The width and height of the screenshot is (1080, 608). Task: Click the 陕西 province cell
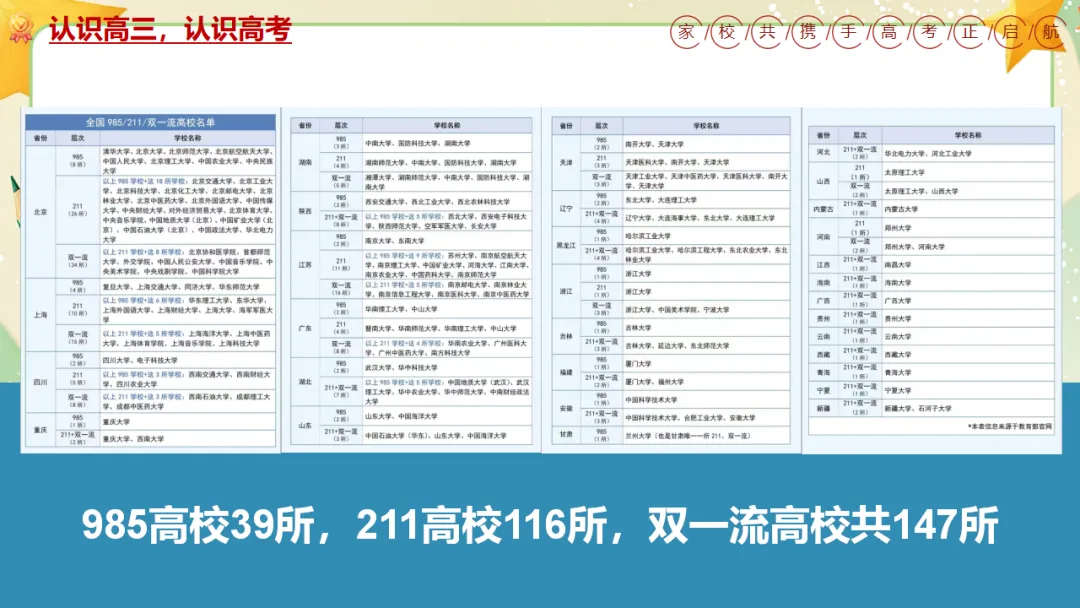pos(305,211)
